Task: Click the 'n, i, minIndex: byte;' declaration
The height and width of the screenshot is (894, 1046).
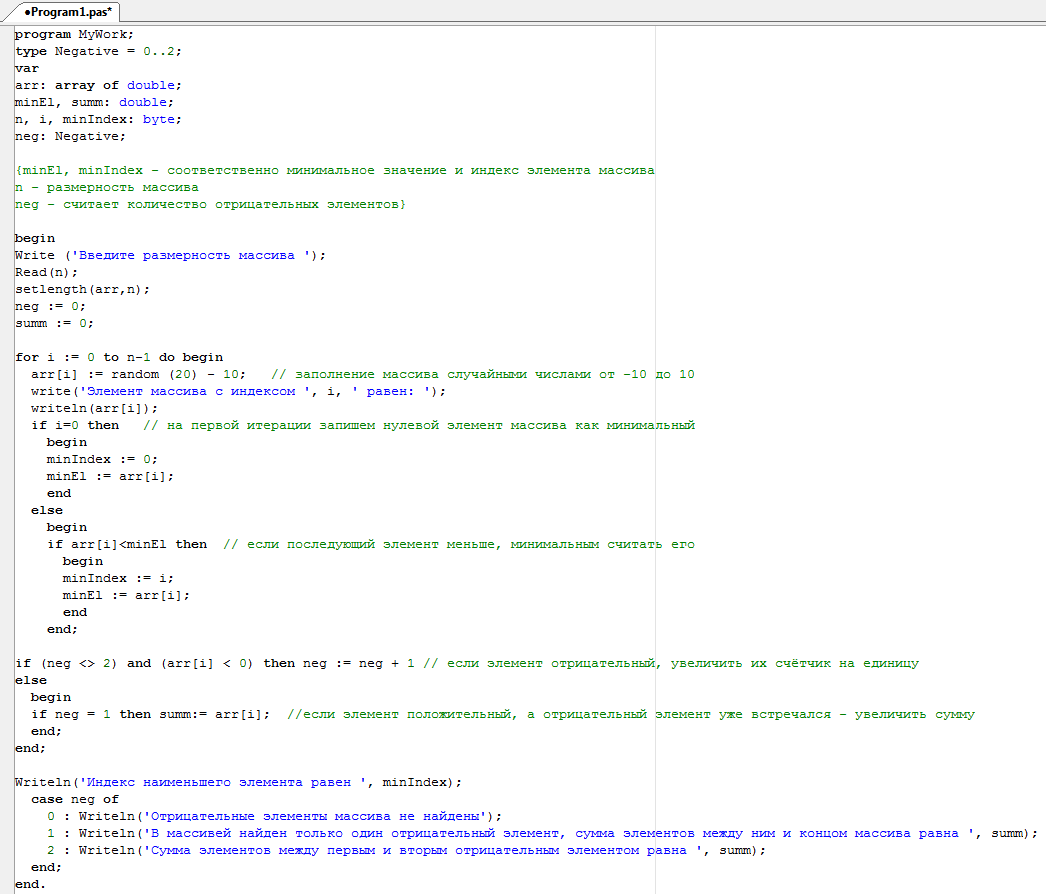Action: tap(98, 119)
